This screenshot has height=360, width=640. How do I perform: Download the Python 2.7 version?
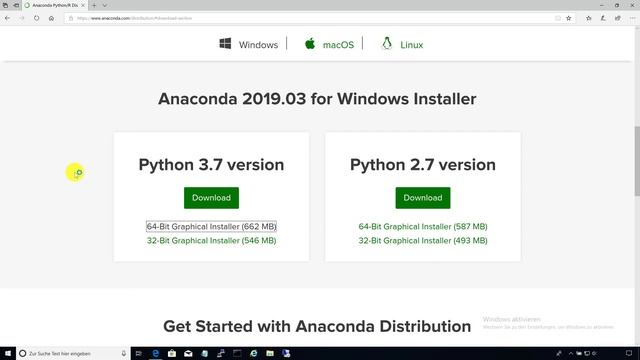[422, 198]
